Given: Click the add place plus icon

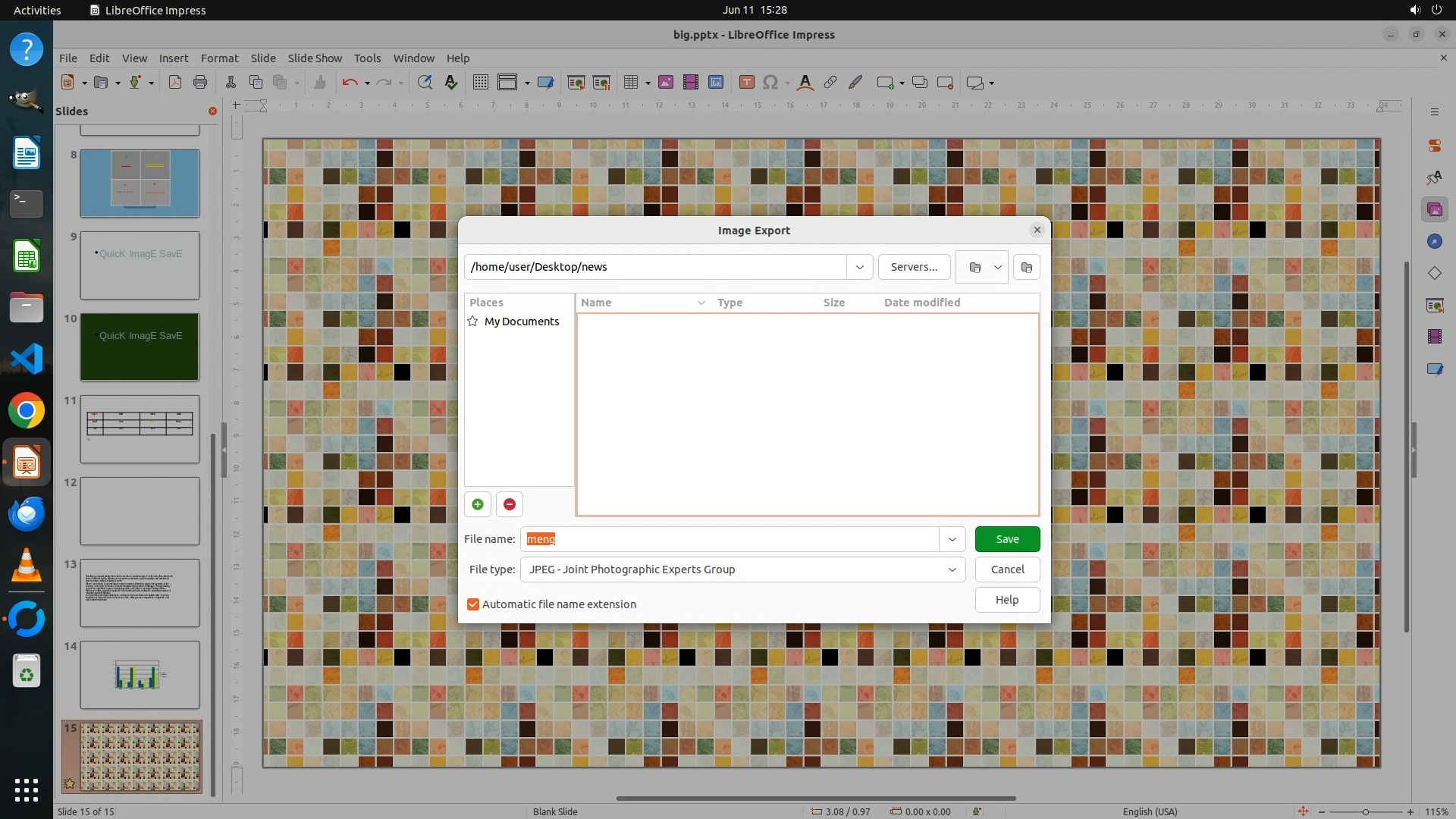Looking at the screenshot, I should click(478, 504).
